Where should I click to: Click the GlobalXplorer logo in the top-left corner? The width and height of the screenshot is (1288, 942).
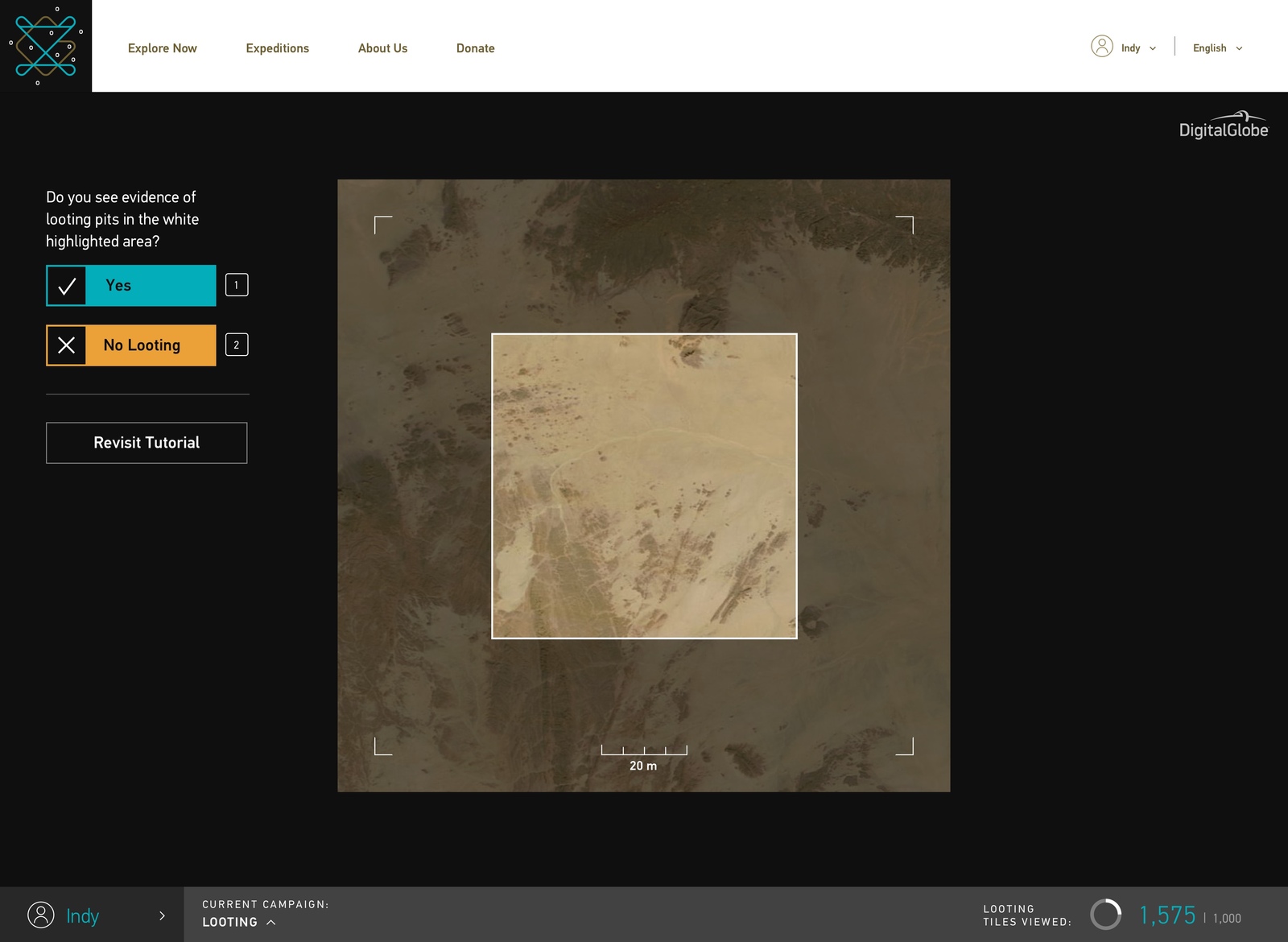click(46, 46)
